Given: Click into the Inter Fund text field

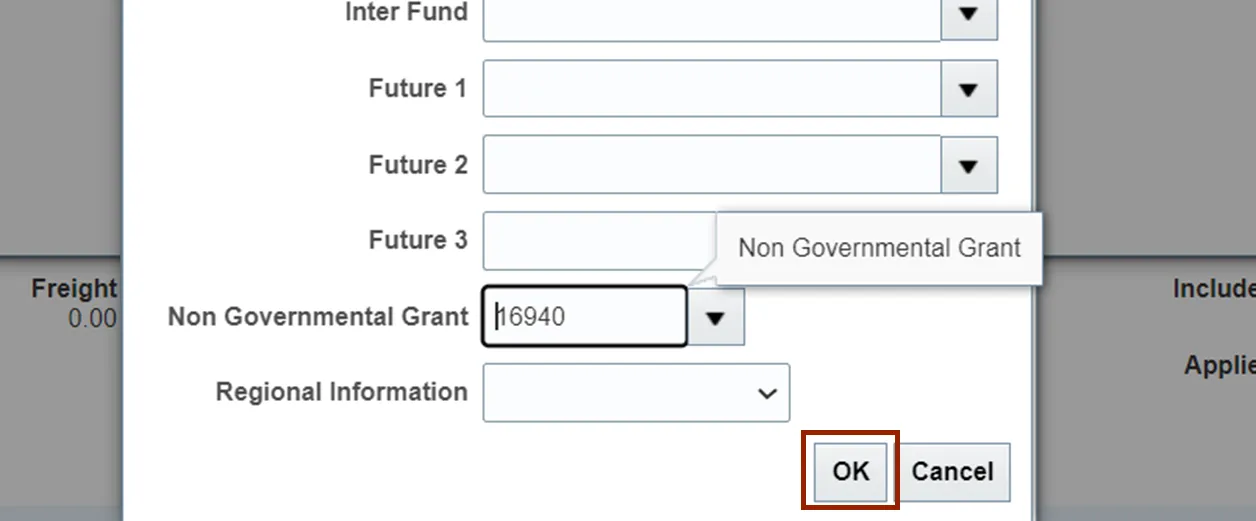Looking at the screenshot, I should 711,15.
